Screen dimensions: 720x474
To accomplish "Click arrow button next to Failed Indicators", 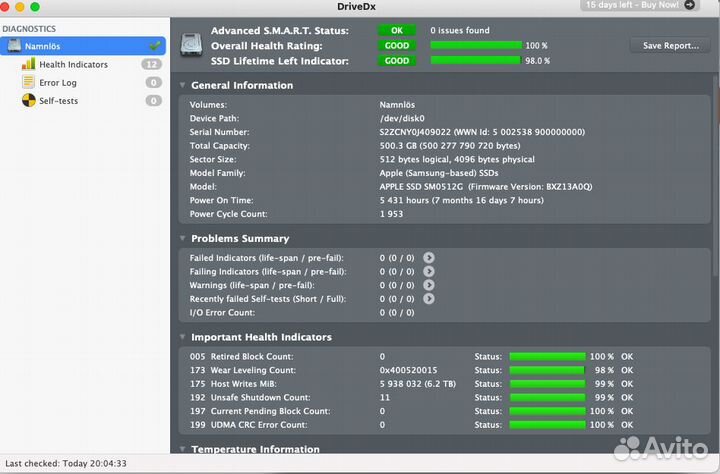I will coord(428,258).
